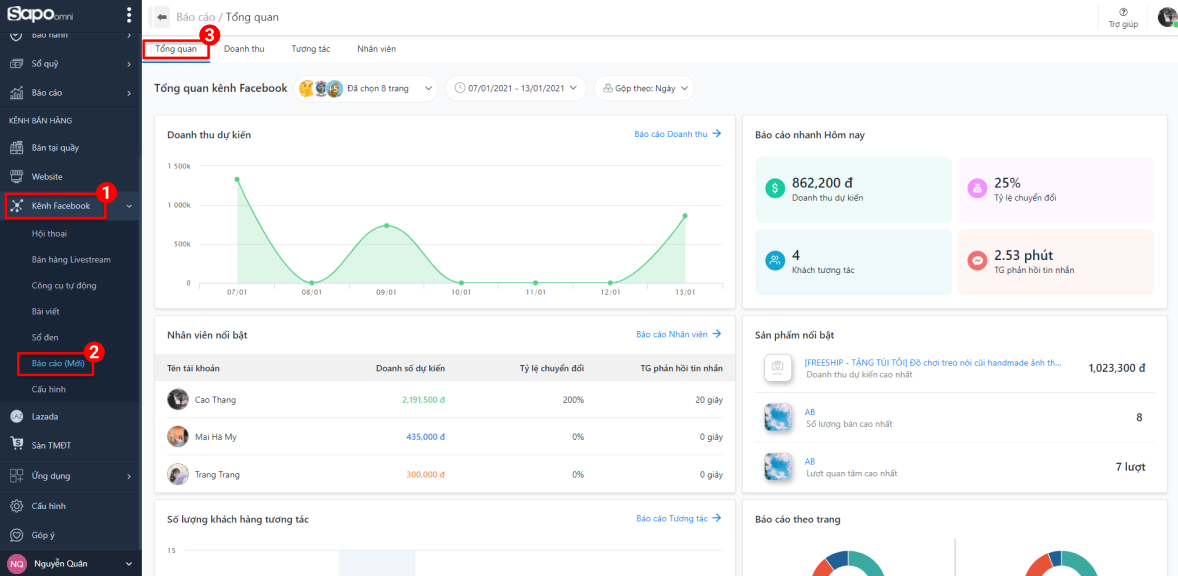Open the Trợ giúp help icon

pos(1123,12)
